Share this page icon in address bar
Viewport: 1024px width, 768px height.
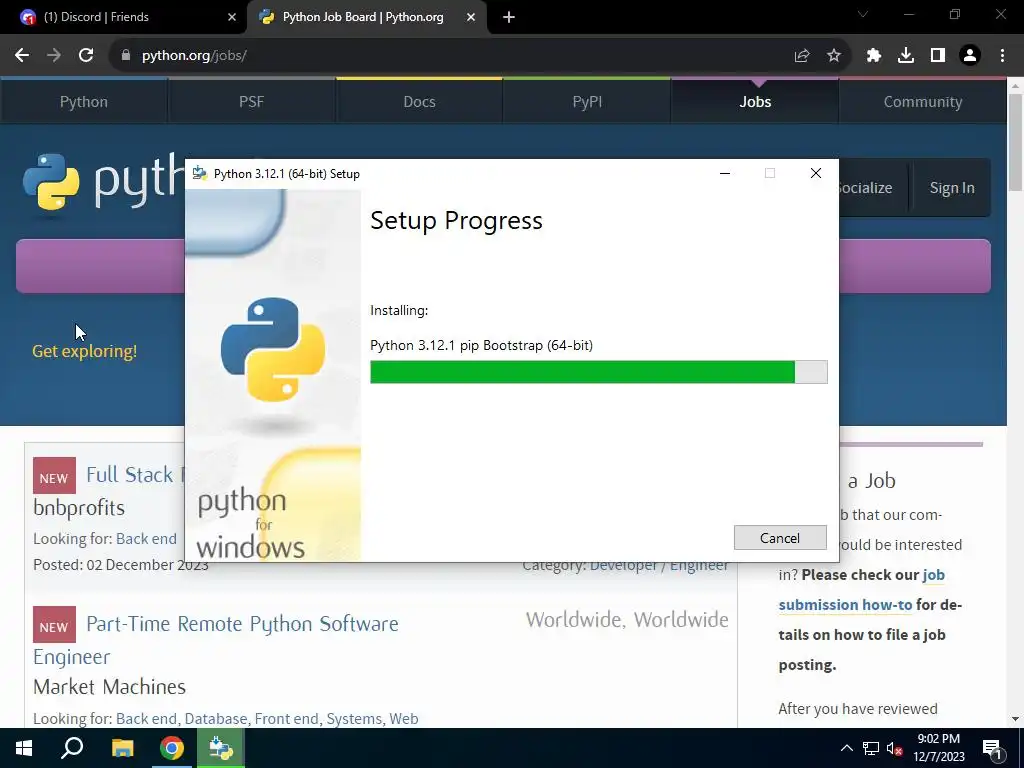coord(802,56)
